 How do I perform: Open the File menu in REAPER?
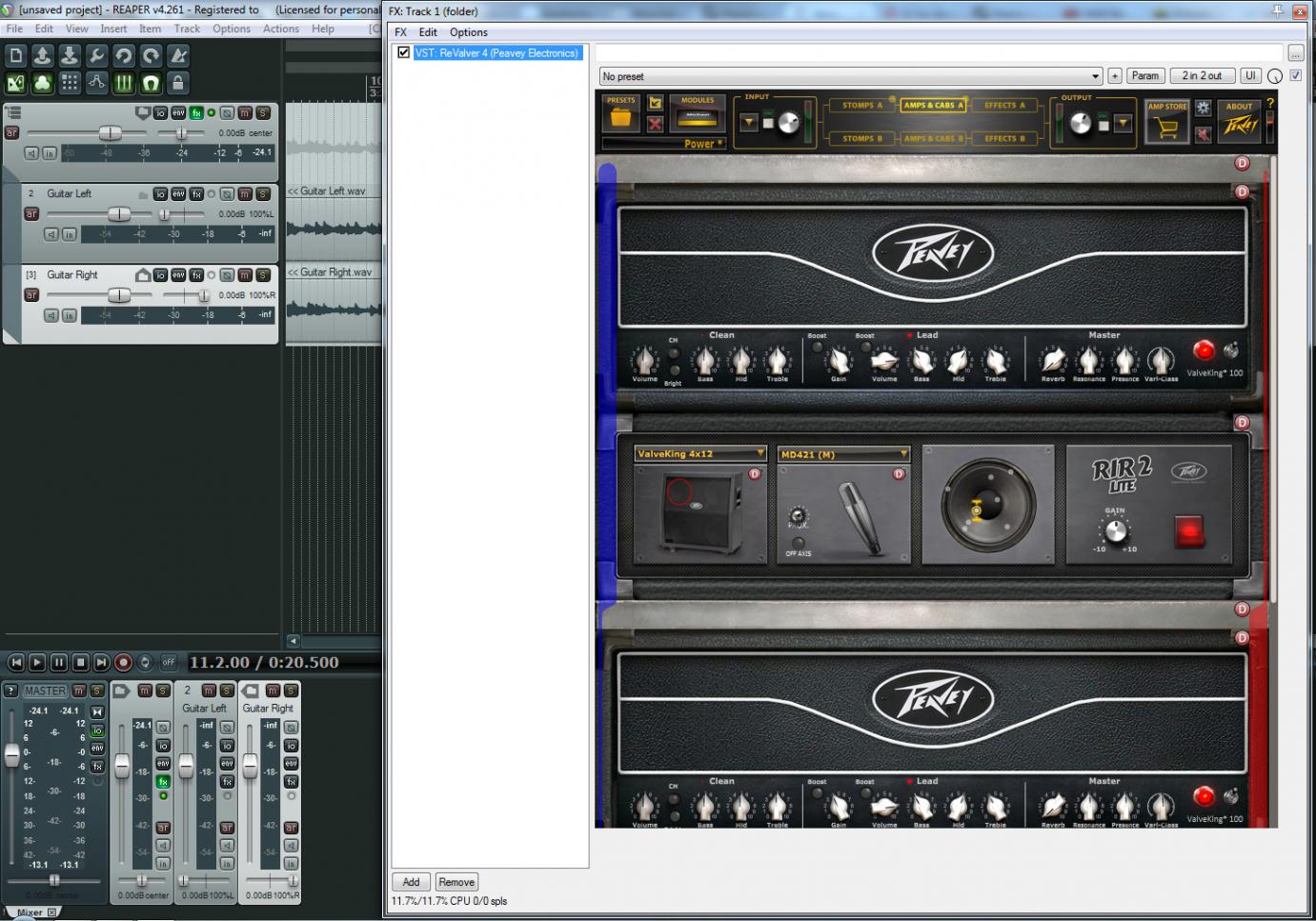point(14,29)
